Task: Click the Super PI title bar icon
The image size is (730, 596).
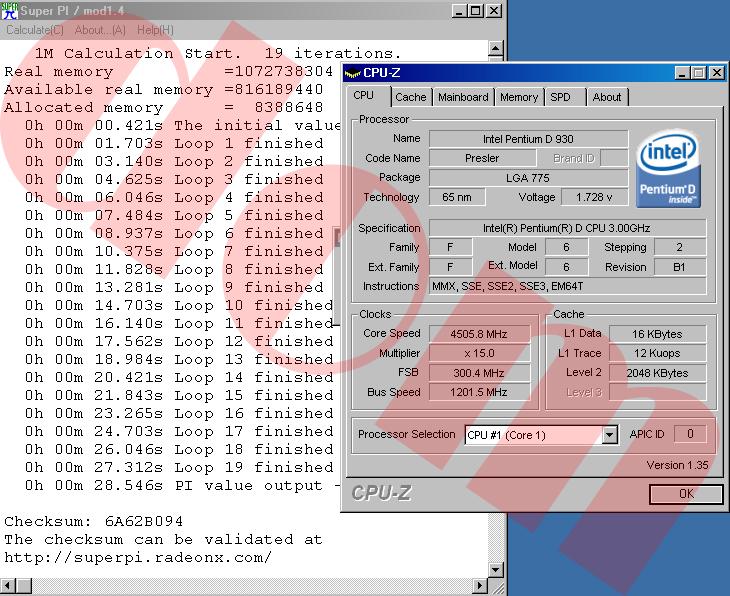Action: 9,10
